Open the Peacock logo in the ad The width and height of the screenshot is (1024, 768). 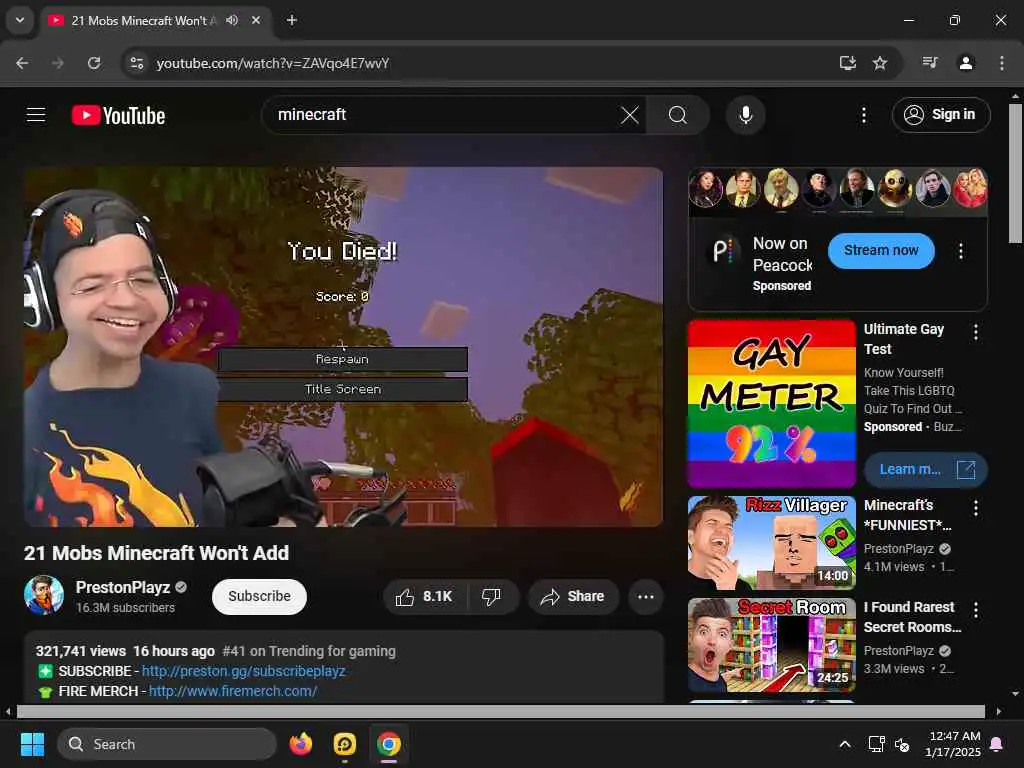click(722, 251)
